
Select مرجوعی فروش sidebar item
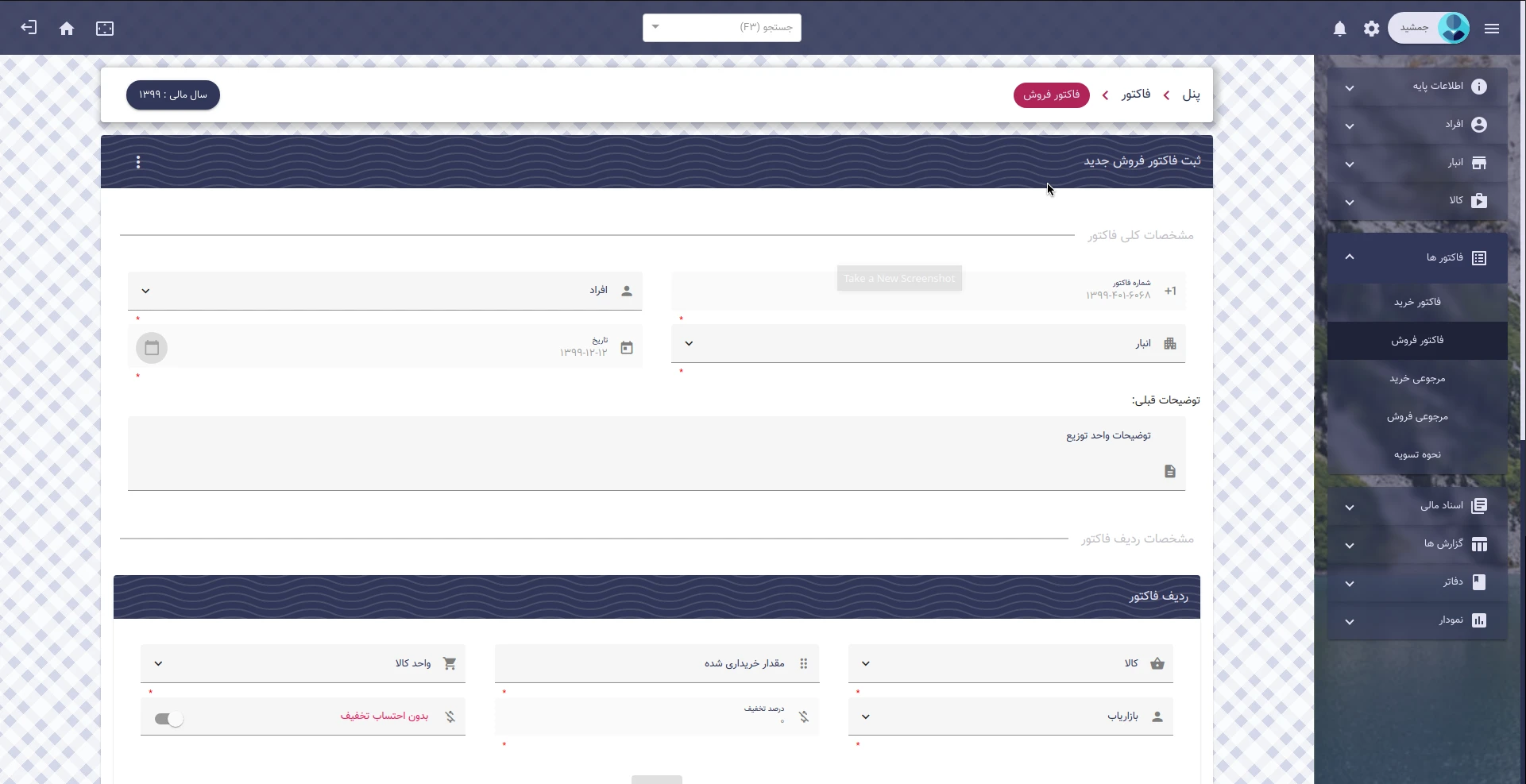[1416, 416]
